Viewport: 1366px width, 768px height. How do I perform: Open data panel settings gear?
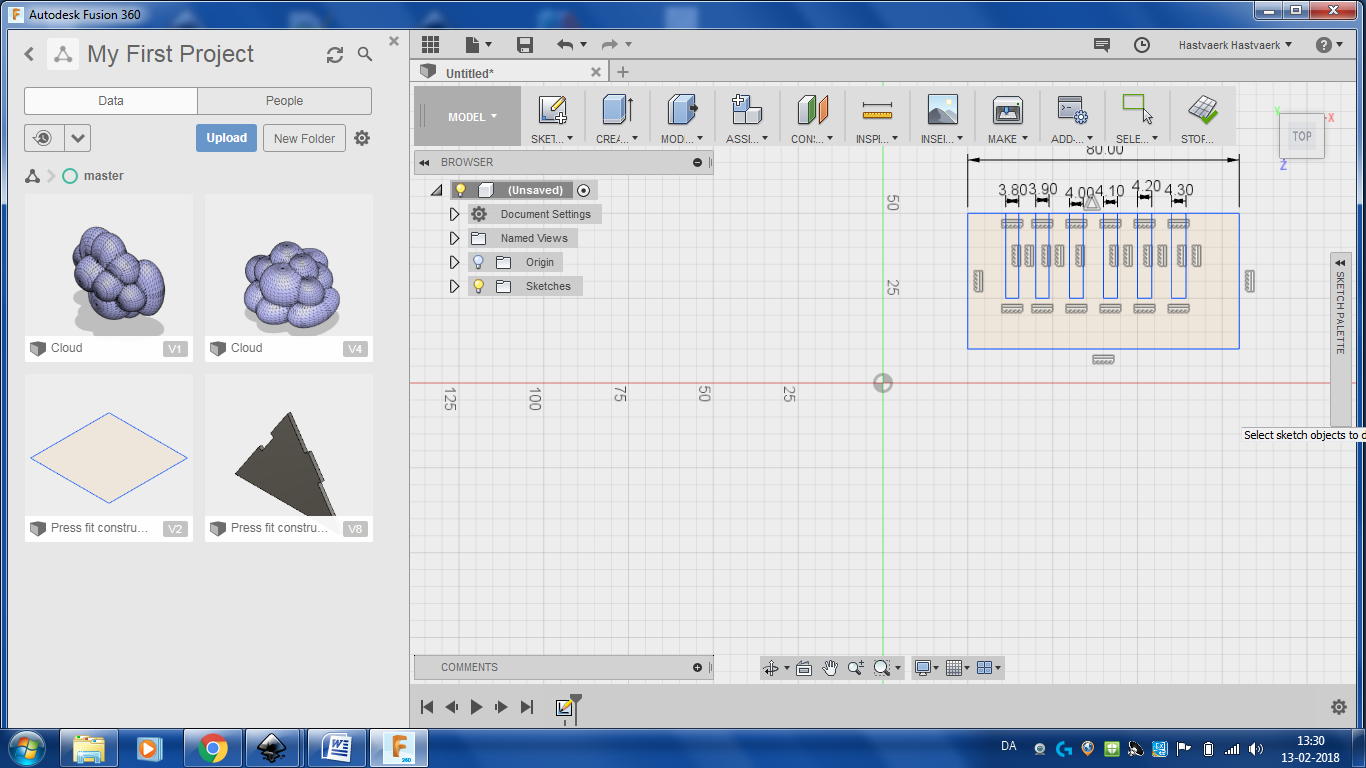click(x=362, y=138)
